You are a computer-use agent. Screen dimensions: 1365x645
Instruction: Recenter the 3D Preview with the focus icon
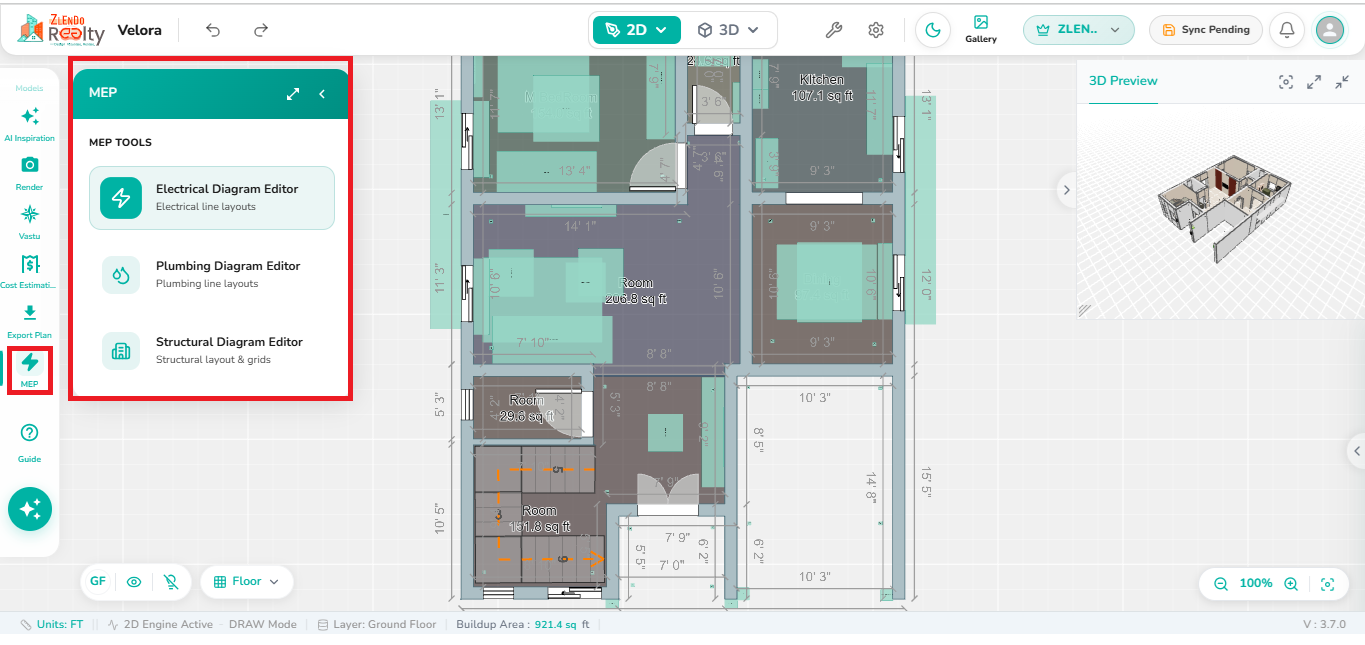[x=1286, y=82]
